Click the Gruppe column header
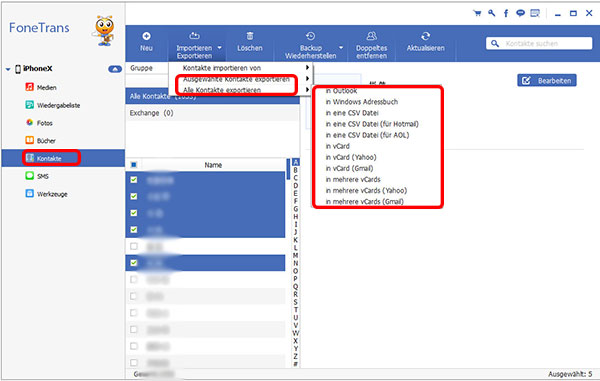 (141, 68)
